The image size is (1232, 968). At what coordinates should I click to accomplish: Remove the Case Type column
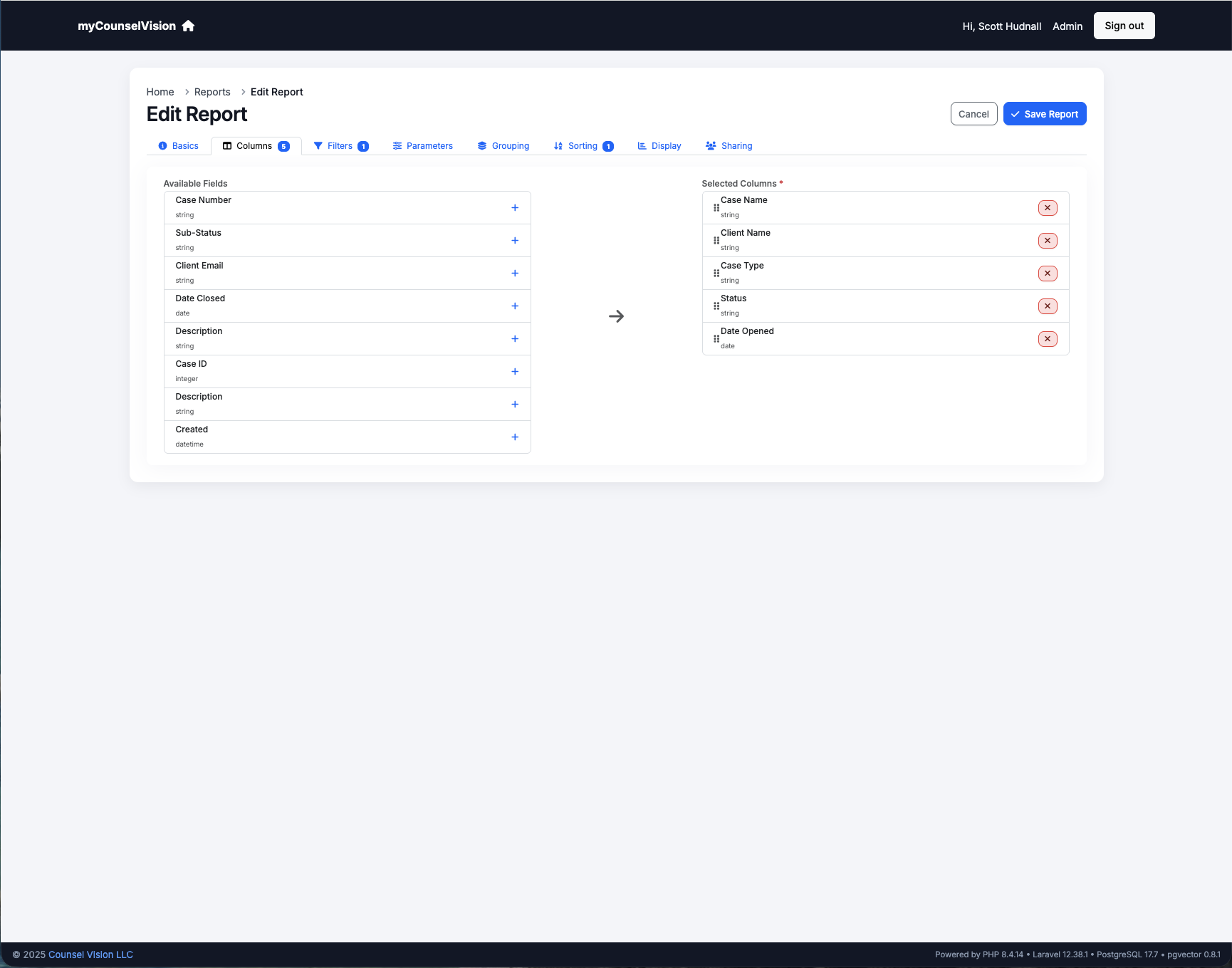click(1047, 273)
